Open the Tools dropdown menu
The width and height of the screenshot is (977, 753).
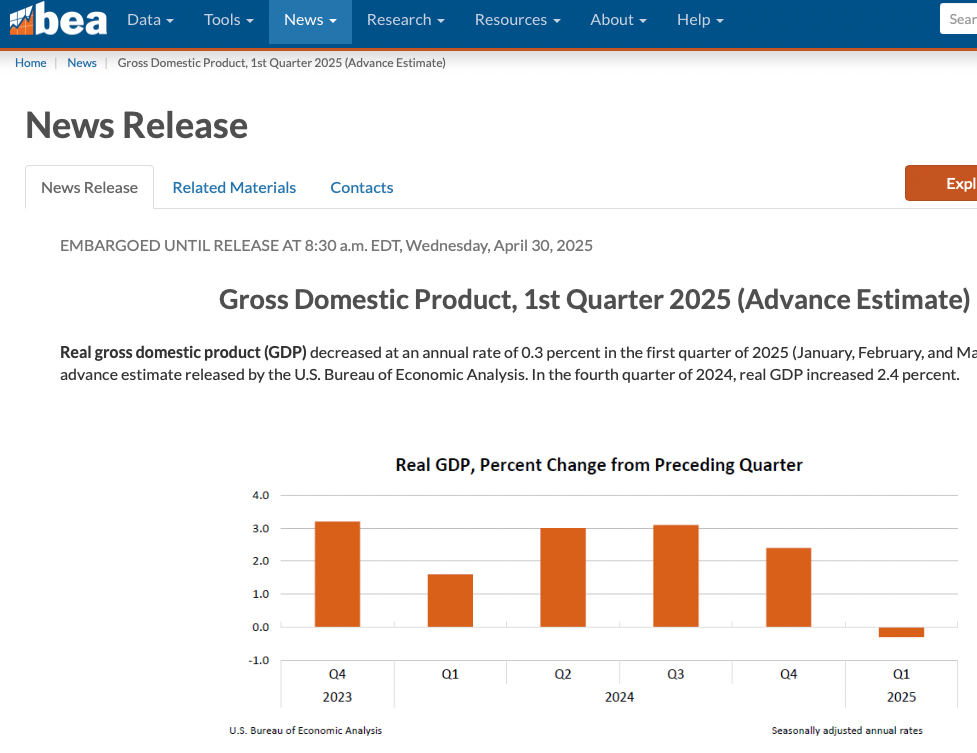228,20
